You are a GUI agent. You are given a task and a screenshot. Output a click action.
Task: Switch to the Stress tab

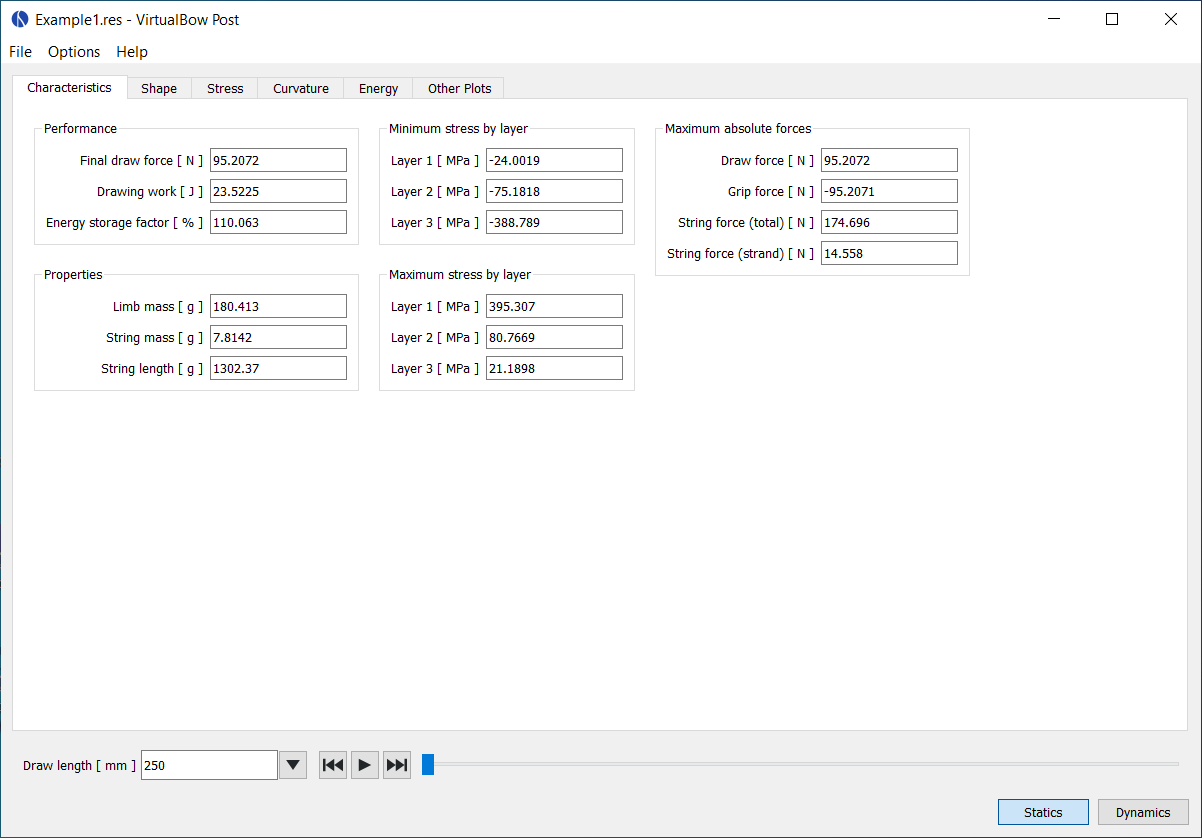point(225,88)
